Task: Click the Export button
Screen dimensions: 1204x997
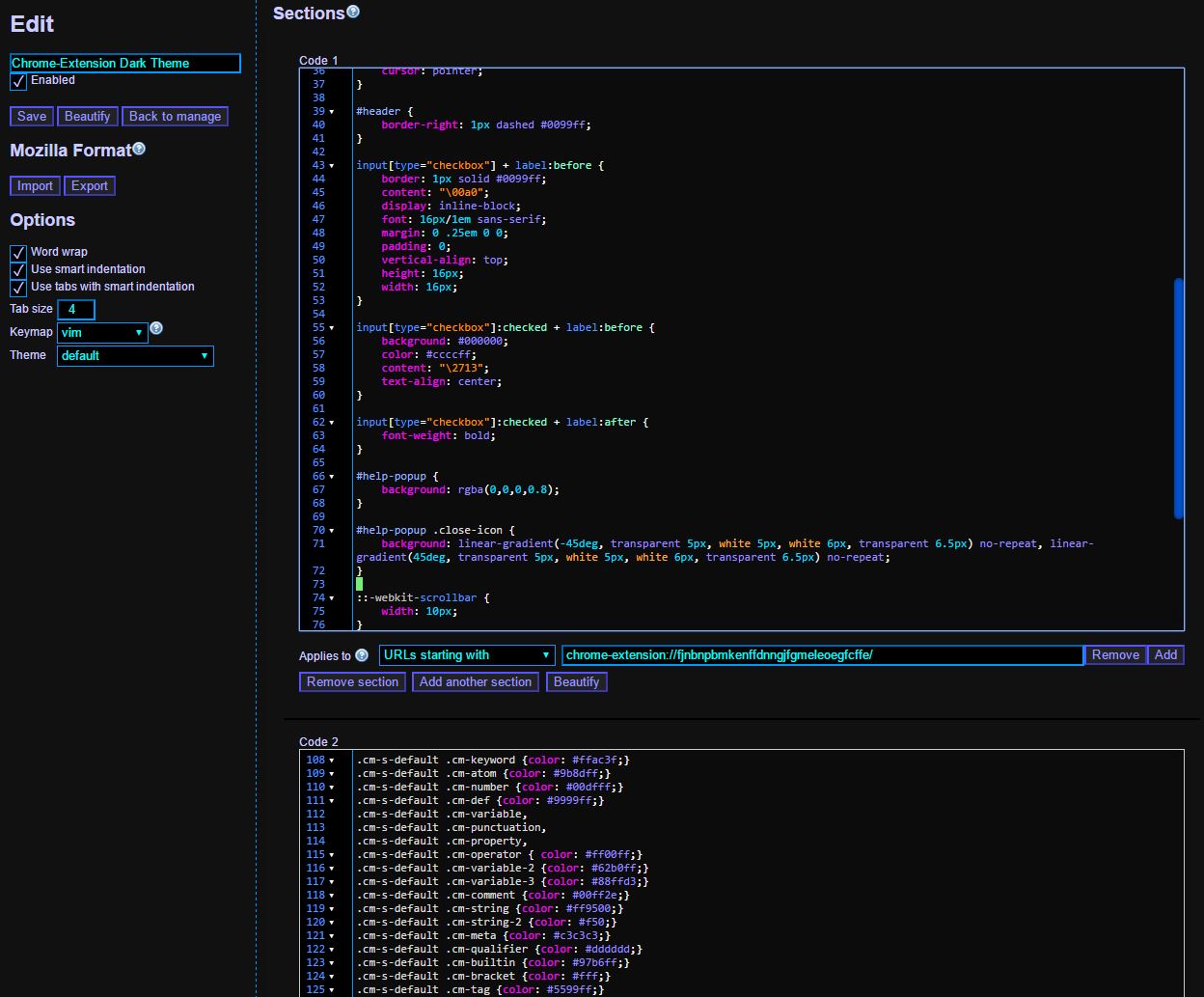Action: tap(90, 185)
